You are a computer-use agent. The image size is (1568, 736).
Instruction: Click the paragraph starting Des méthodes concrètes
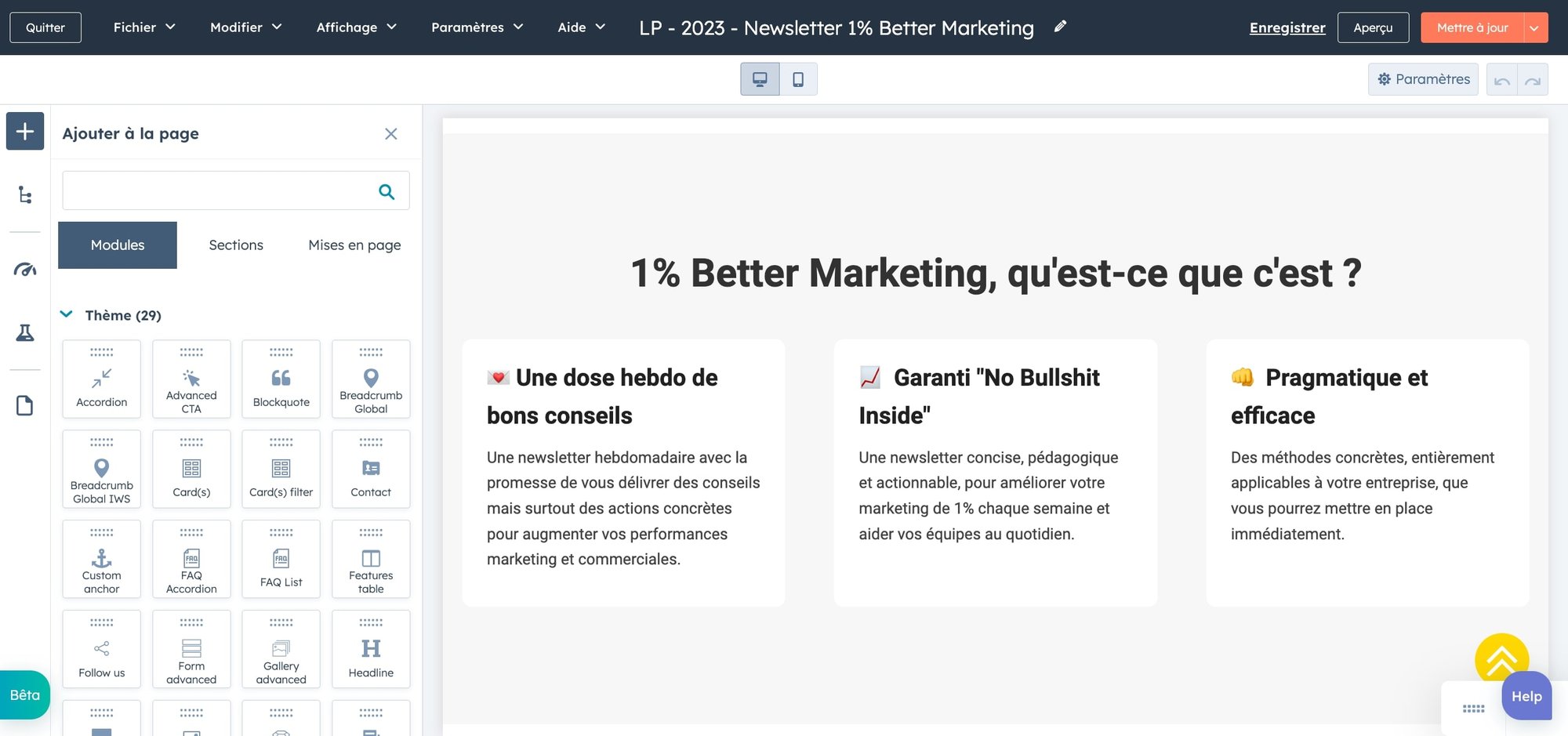click(x=1363, y=495)
